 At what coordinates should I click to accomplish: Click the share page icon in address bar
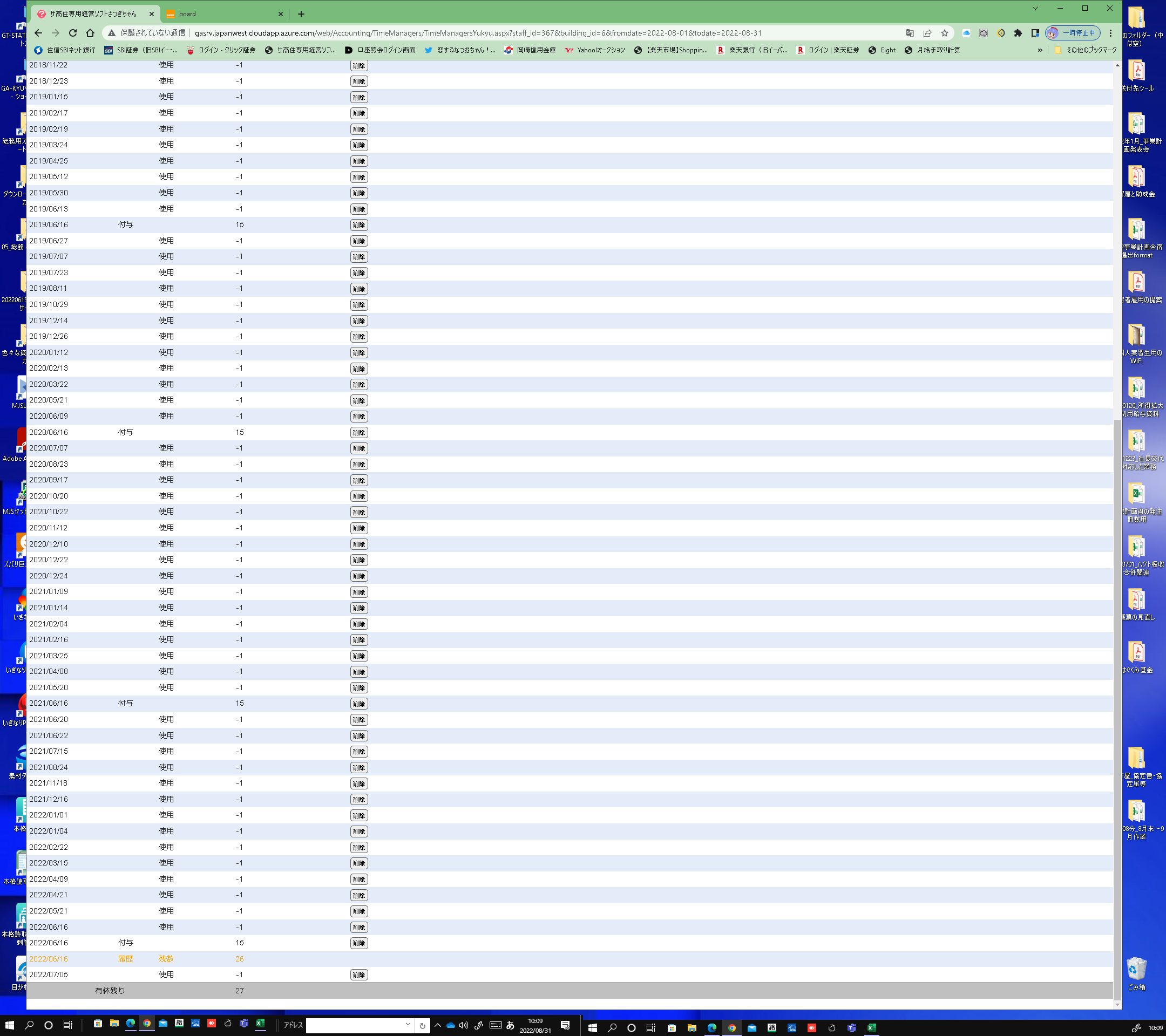tap(927, 33)
